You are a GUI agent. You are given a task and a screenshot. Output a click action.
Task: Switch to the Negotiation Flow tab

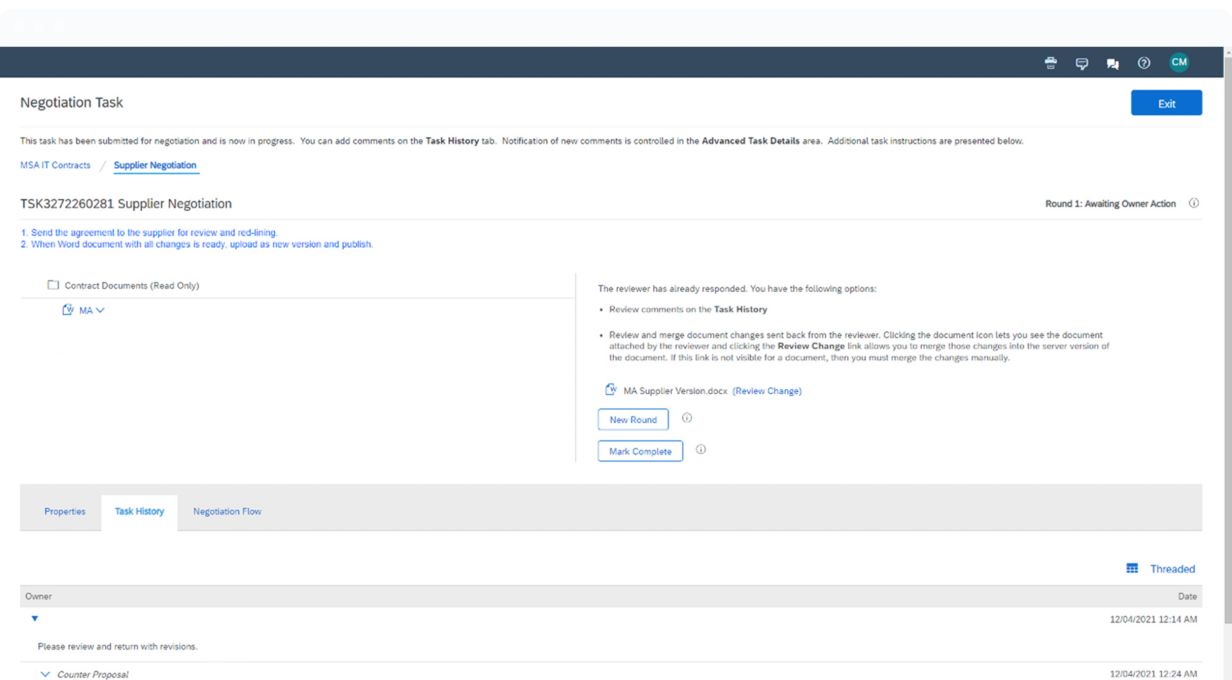point(227,511)
